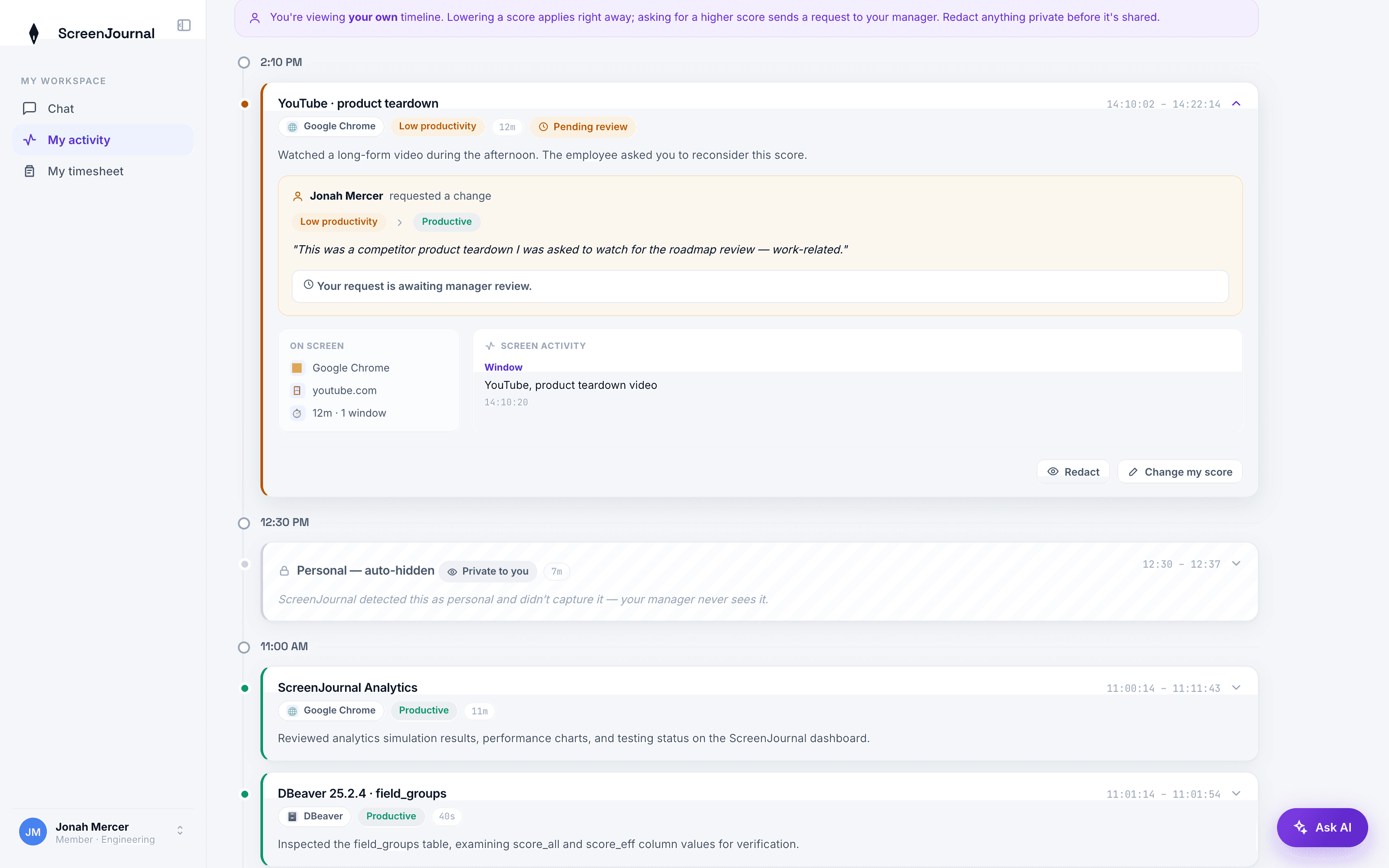Open YouTube product teardown title
This screenshot has width=1389, height=868.
358,103
